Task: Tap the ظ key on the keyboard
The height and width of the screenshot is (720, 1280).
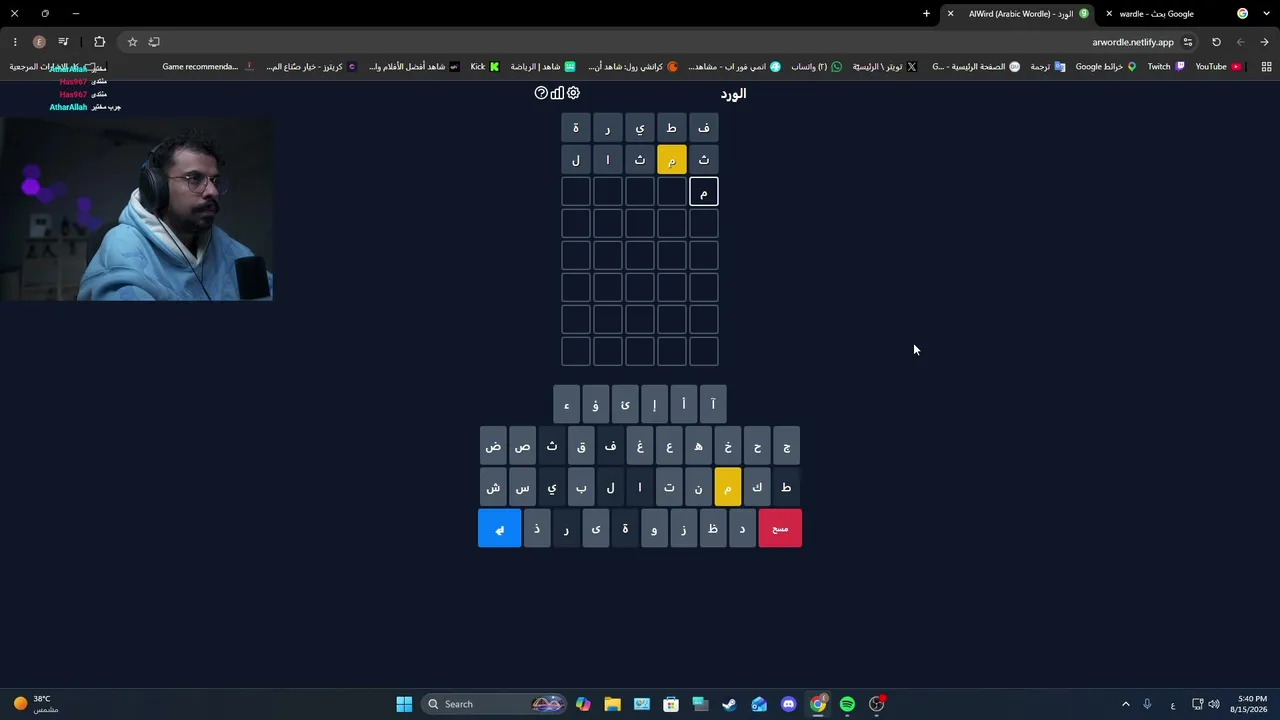Action: pos(713,528)
